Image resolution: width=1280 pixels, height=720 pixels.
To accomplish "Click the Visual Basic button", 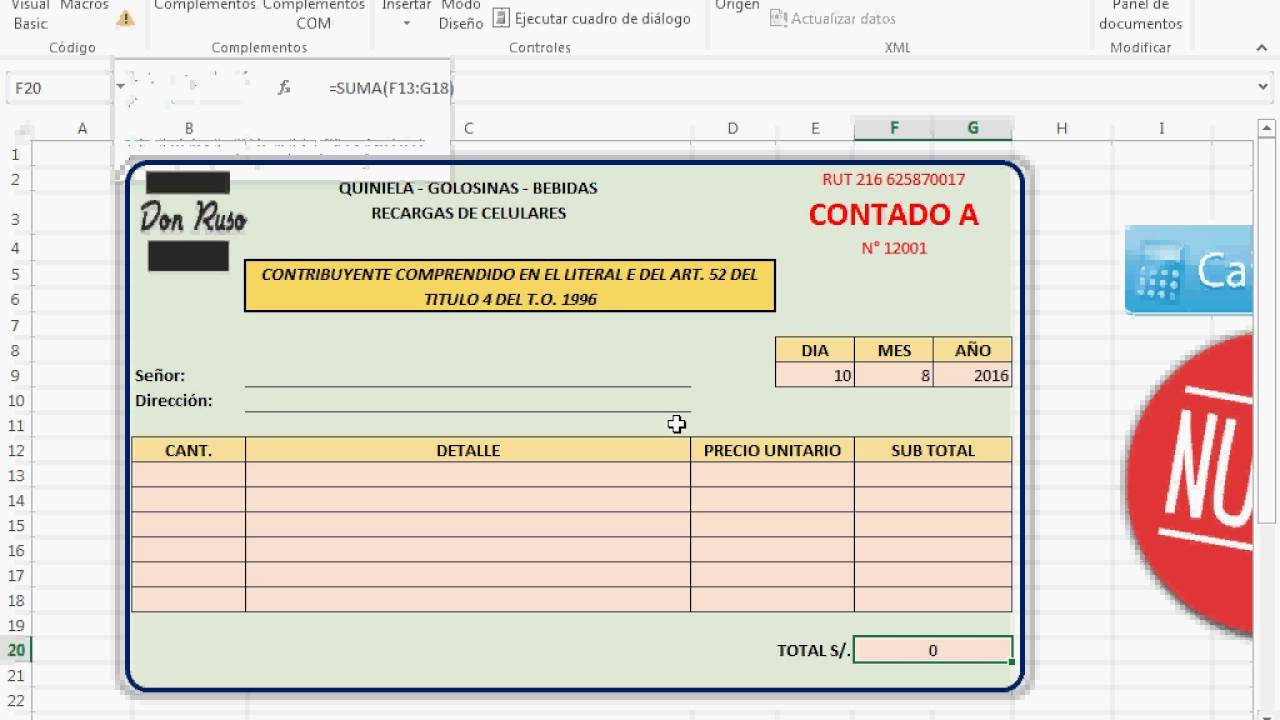I will 30,14.
